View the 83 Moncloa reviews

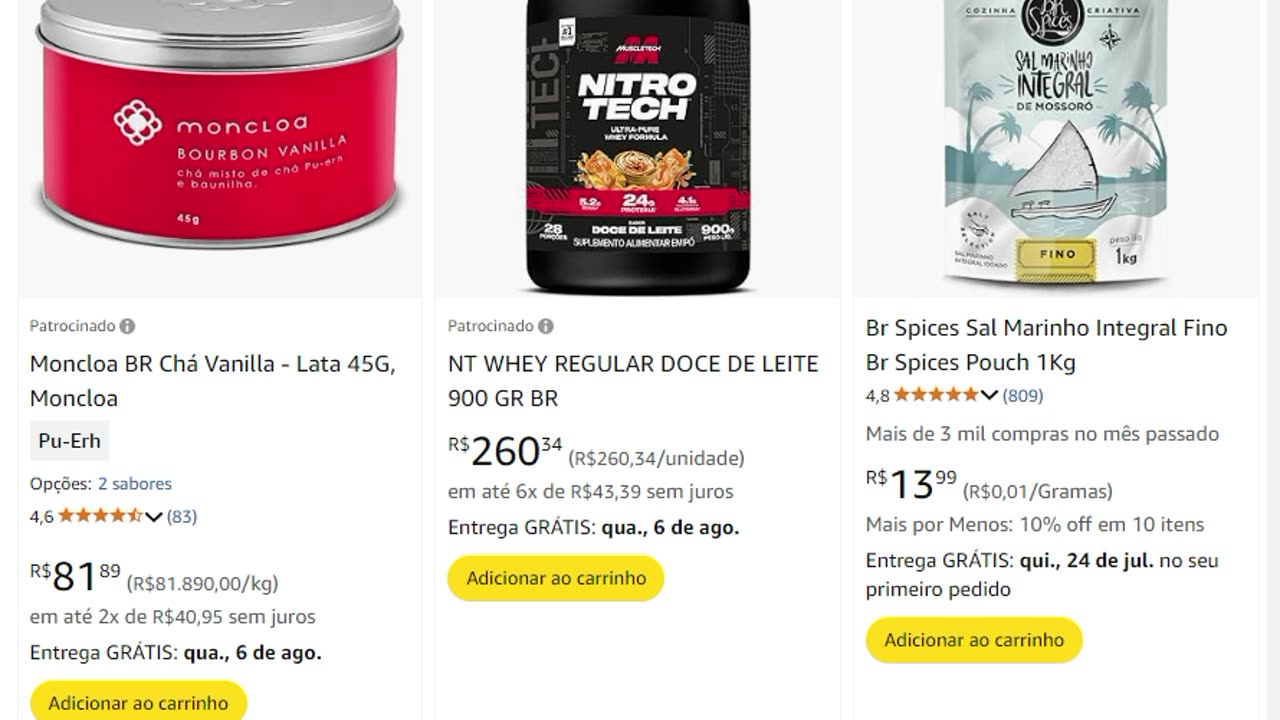coord(182,517)
